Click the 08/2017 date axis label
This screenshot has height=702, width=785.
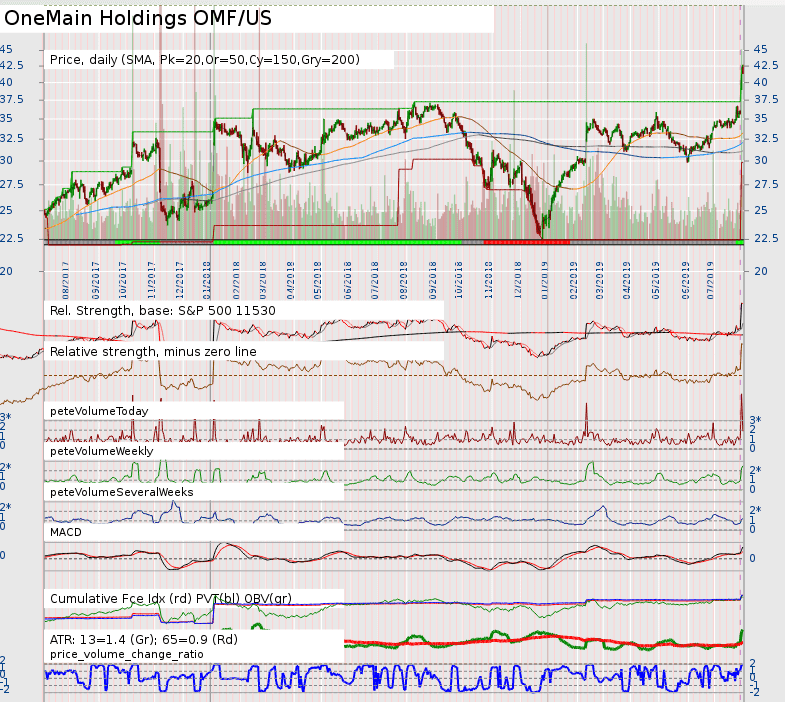pyautogui.click(x=66, y=280)
